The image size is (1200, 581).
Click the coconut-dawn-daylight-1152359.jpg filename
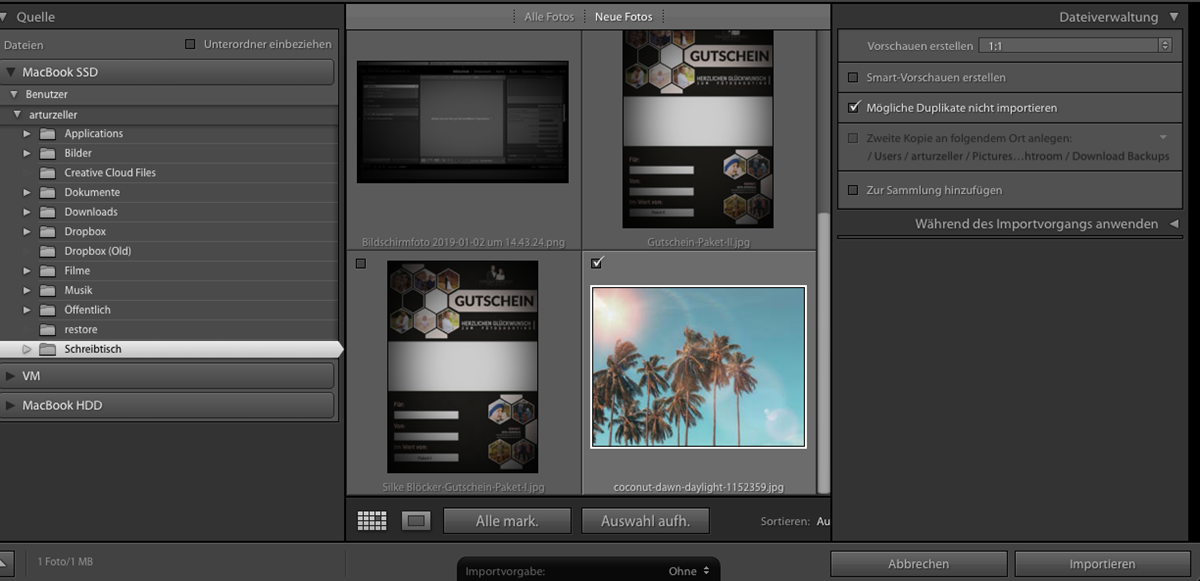(698, 487)
